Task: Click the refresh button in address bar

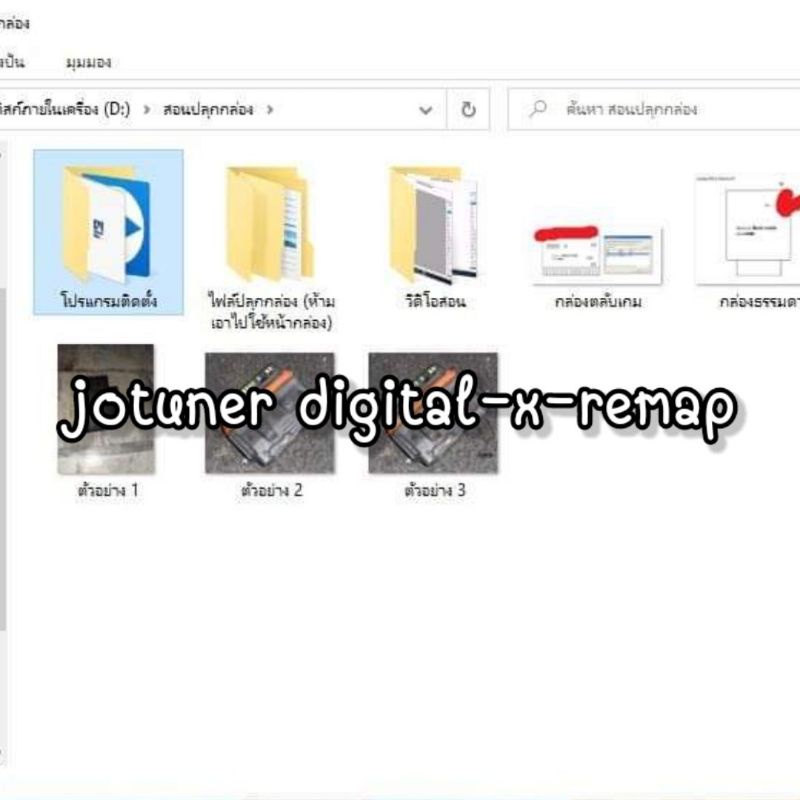Action: (x=468, y=109)
